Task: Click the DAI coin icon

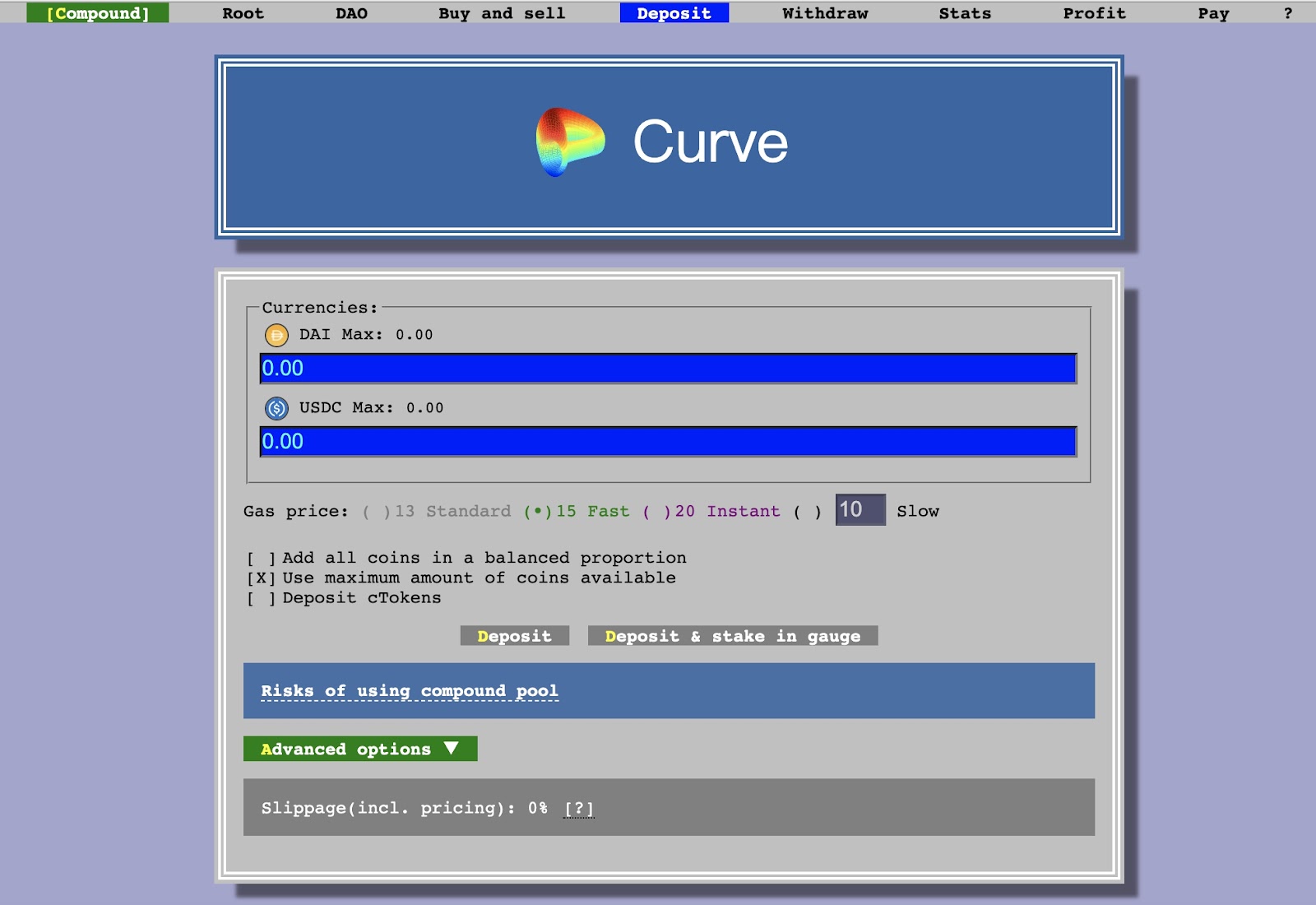Action: coord(276,335)
